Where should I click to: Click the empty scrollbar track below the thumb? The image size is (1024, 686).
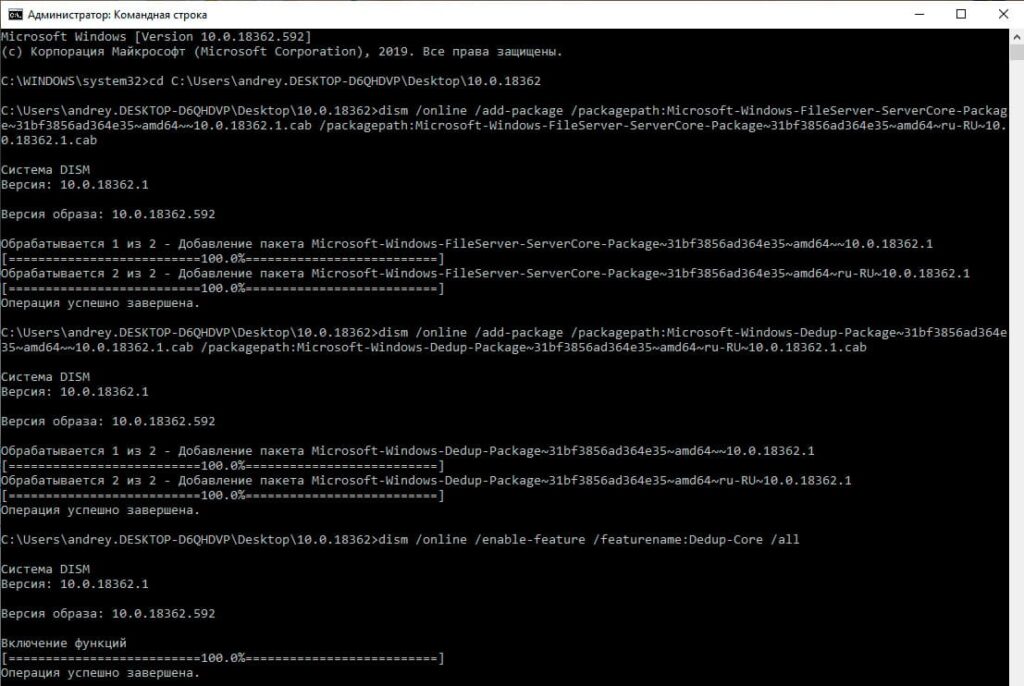click(1015, 400)
